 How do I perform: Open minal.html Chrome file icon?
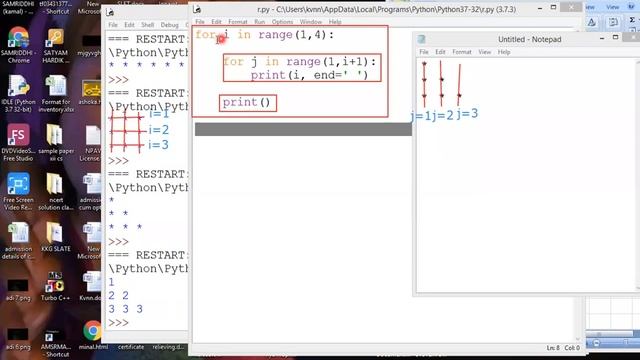click(x=93, y=335)
